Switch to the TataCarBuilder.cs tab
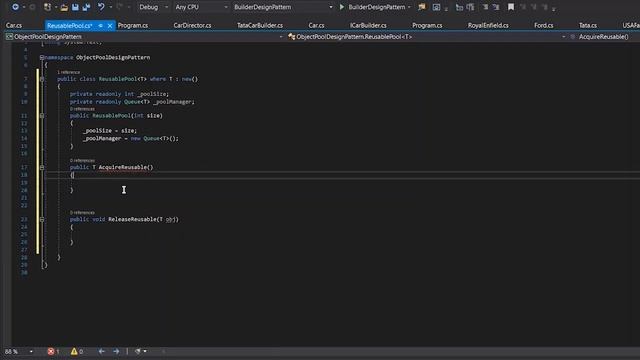The width and height of the screenshot is (640, 360). (260, 25)
